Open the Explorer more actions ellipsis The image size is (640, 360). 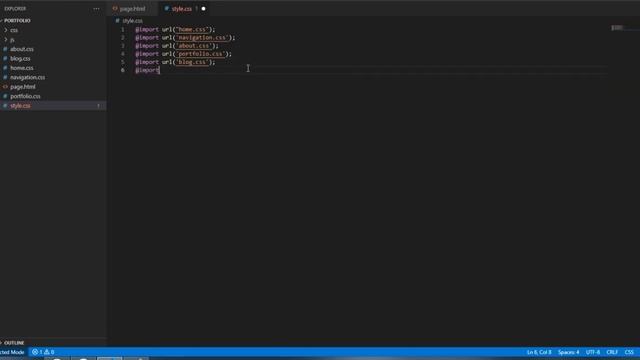tap(96, 9)
